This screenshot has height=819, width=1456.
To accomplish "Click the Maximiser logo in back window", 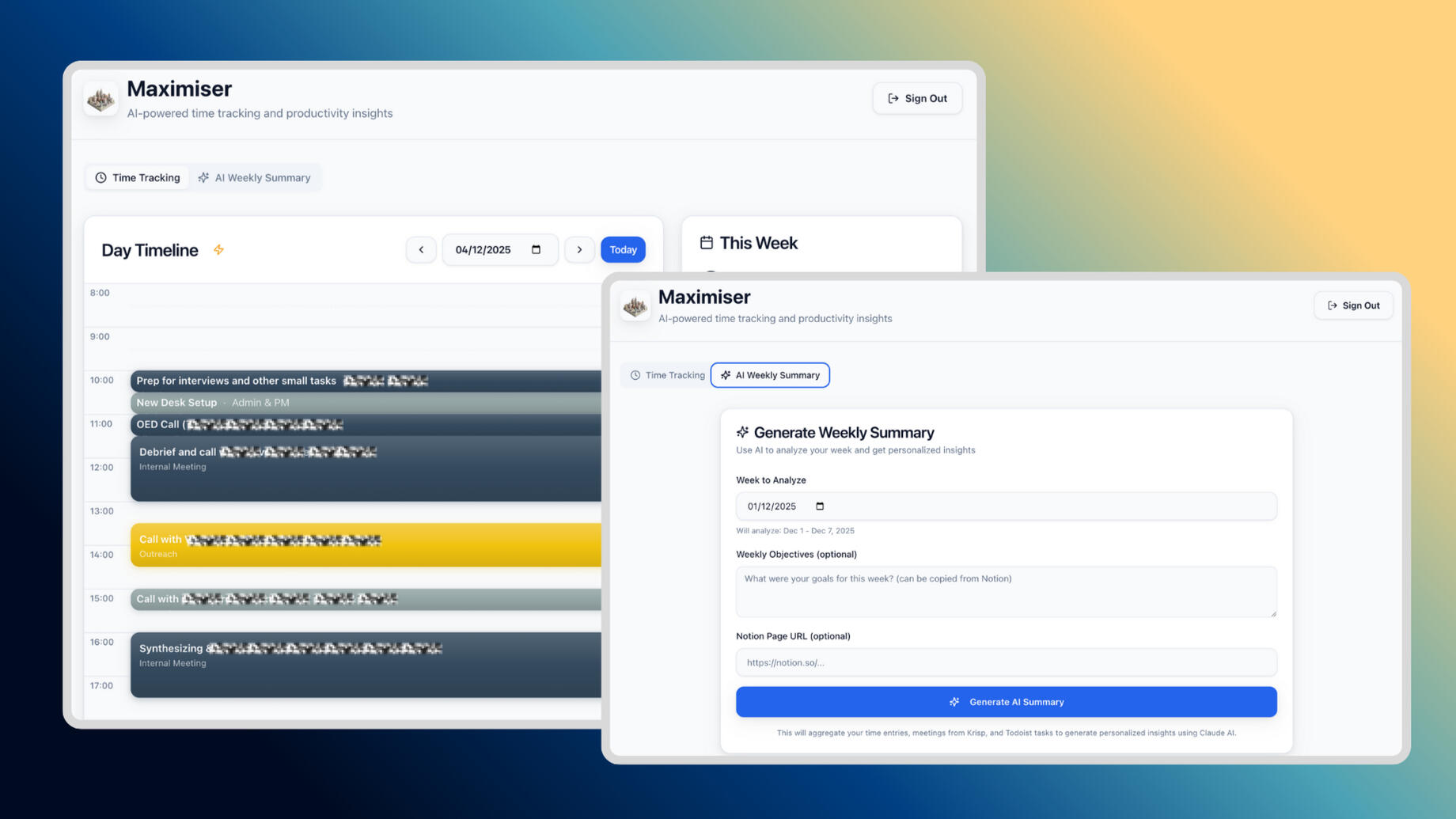I will [x=100, y=99].
